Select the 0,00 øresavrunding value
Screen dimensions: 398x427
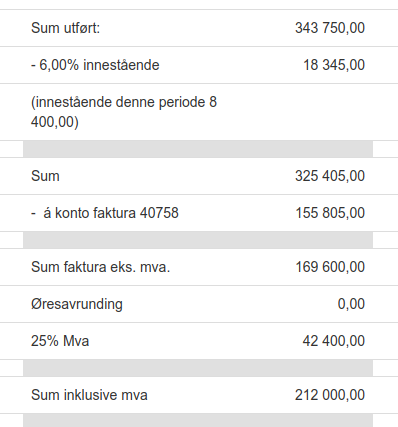coord(351,304)
